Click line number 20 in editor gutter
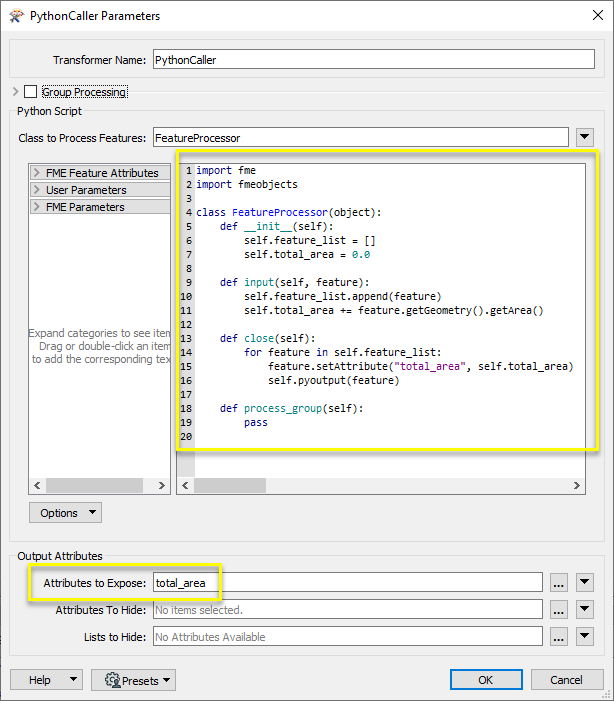The image size is (614, 701). [x=186, y=436]
